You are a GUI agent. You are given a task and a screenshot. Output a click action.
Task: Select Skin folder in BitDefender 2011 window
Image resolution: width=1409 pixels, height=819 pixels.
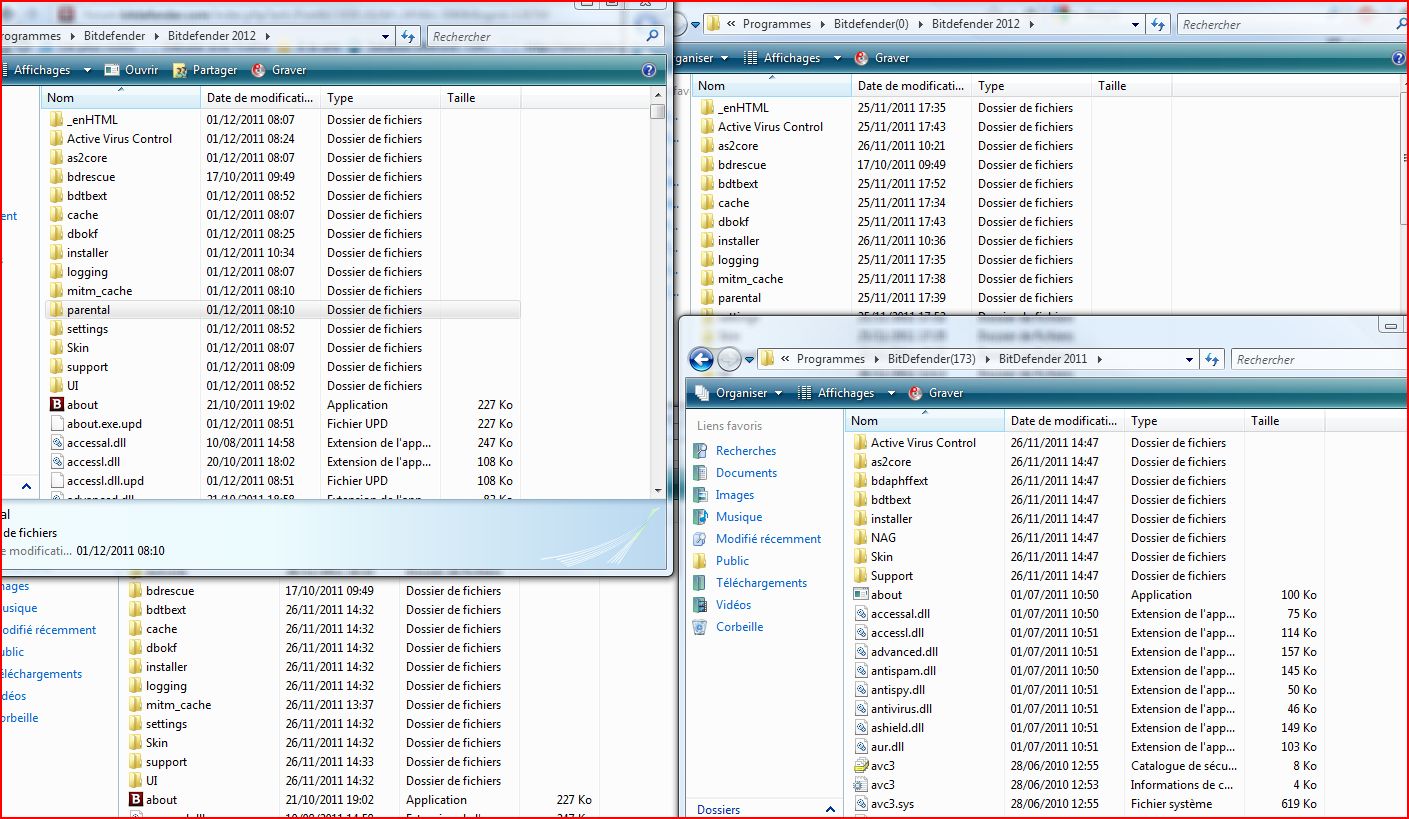point(874,557)
